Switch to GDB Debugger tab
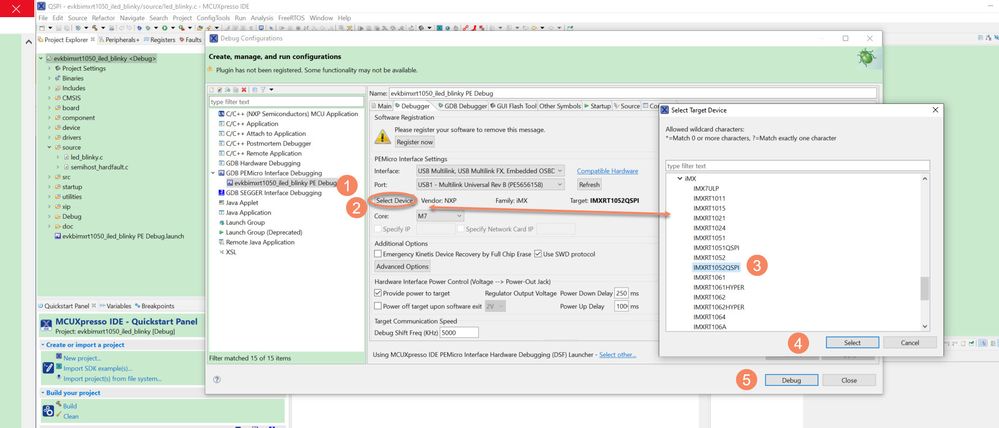Screen dimensions: 999x428 click(x=462, y=106)
